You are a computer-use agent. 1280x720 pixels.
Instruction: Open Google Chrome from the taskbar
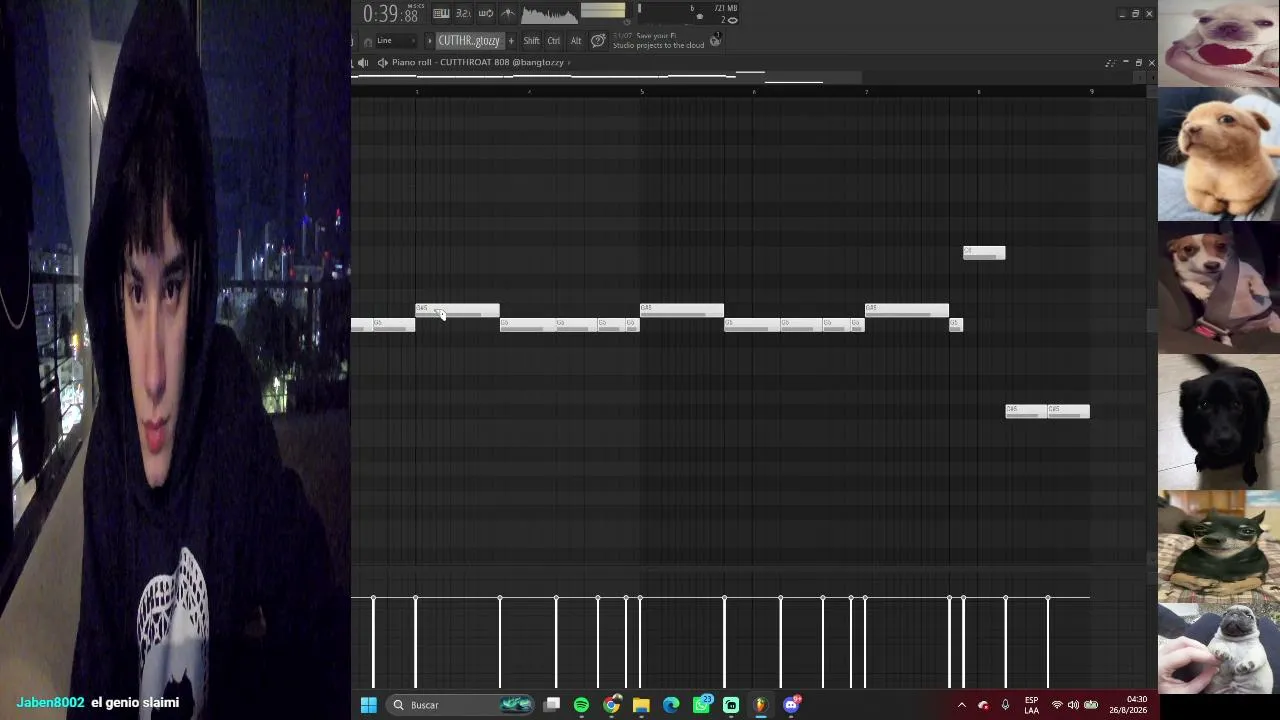click(611, 705)
